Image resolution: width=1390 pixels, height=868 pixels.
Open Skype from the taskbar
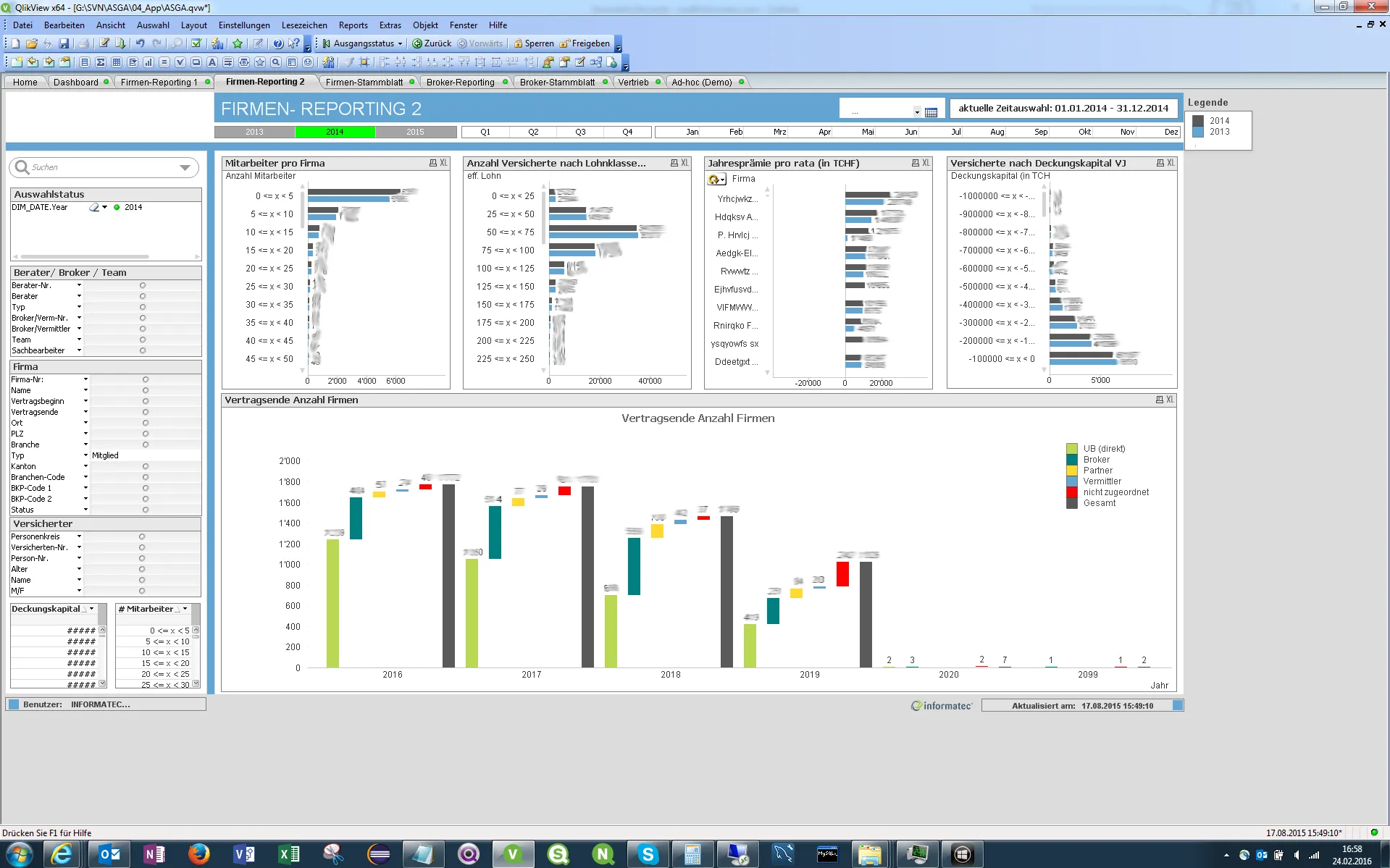click(648, 854)
